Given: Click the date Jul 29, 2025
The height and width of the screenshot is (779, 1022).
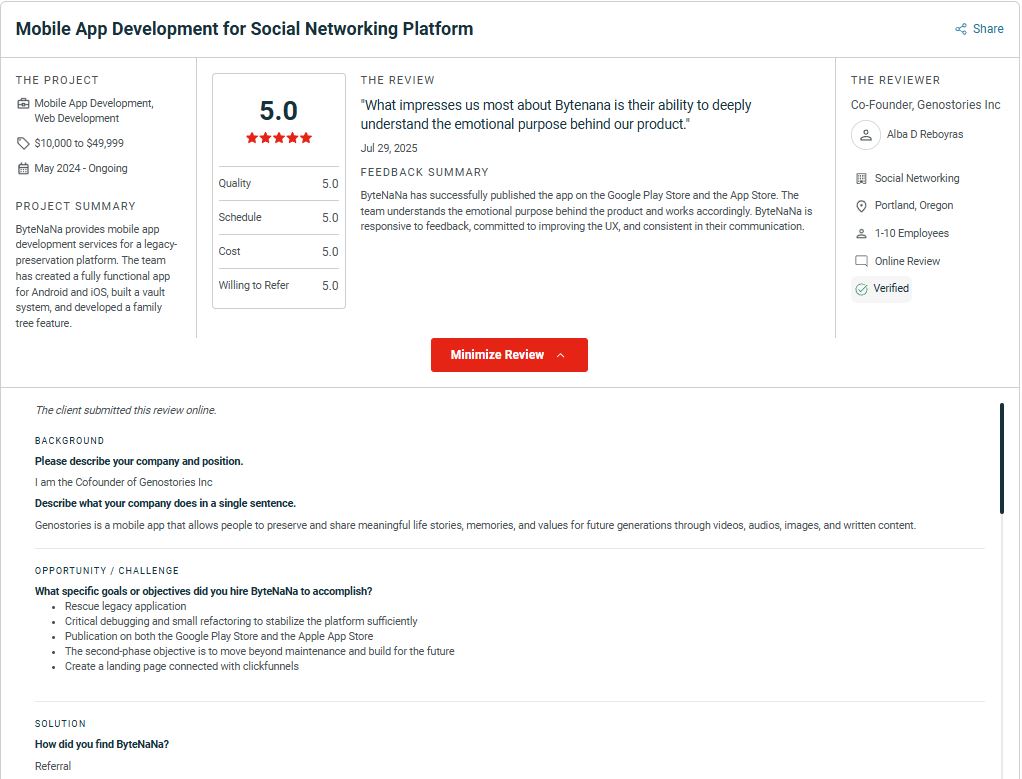Looking at the screenshot, I should pos(388,148).
